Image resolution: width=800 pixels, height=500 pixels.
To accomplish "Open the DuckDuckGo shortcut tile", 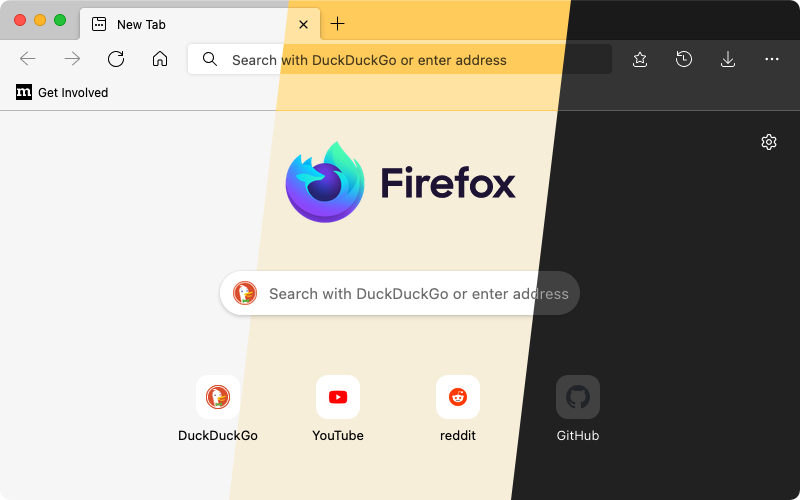I will [x=218, y=397].
